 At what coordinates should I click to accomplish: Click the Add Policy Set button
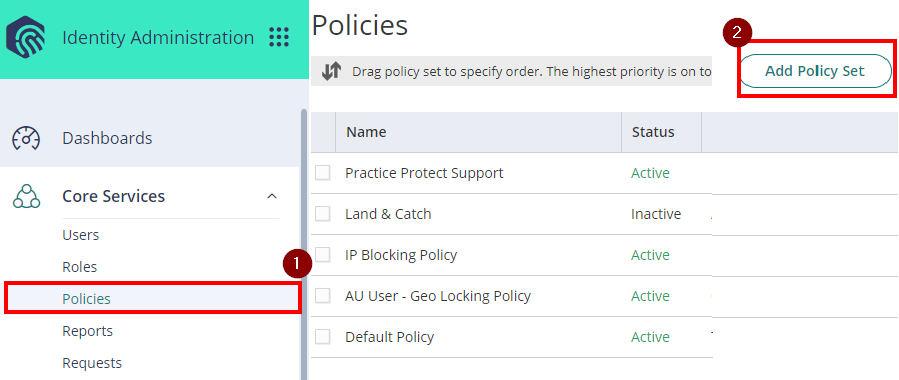815,71
